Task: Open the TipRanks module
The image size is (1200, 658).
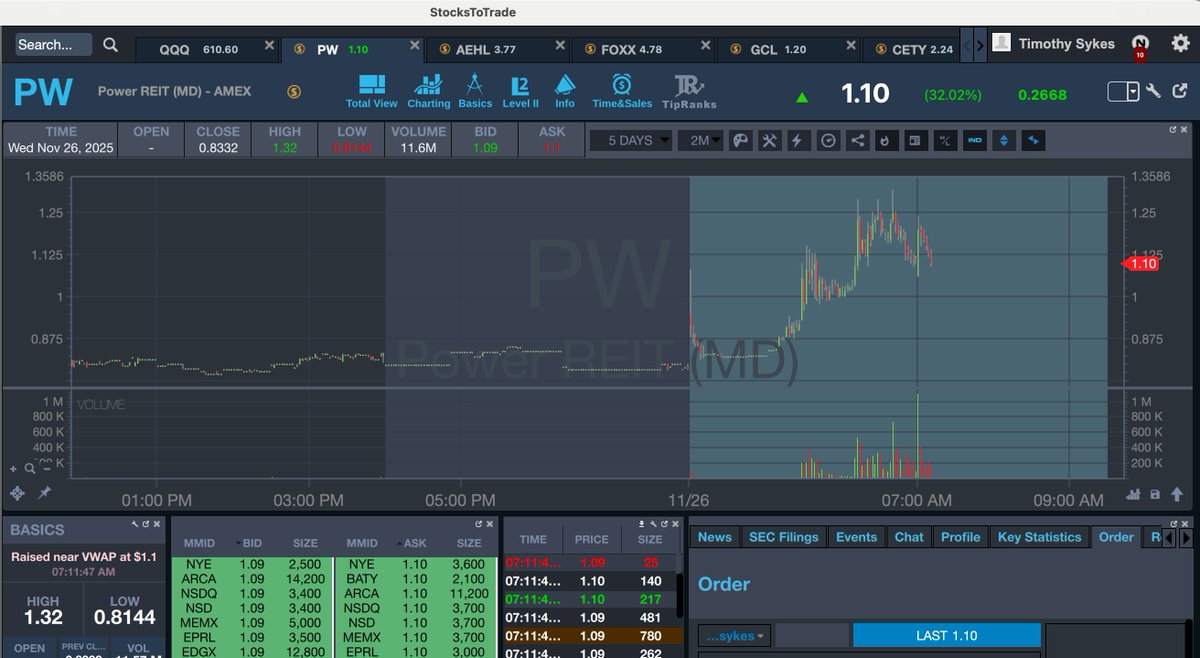Action: [689, 91]
